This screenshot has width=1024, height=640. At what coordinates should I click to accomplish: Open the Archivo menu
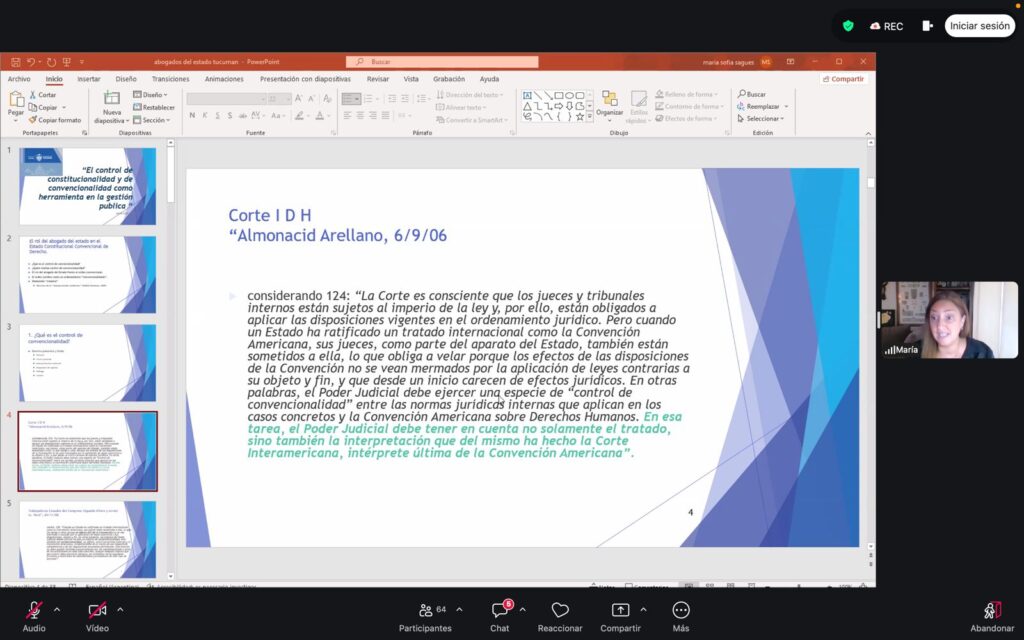19,79
